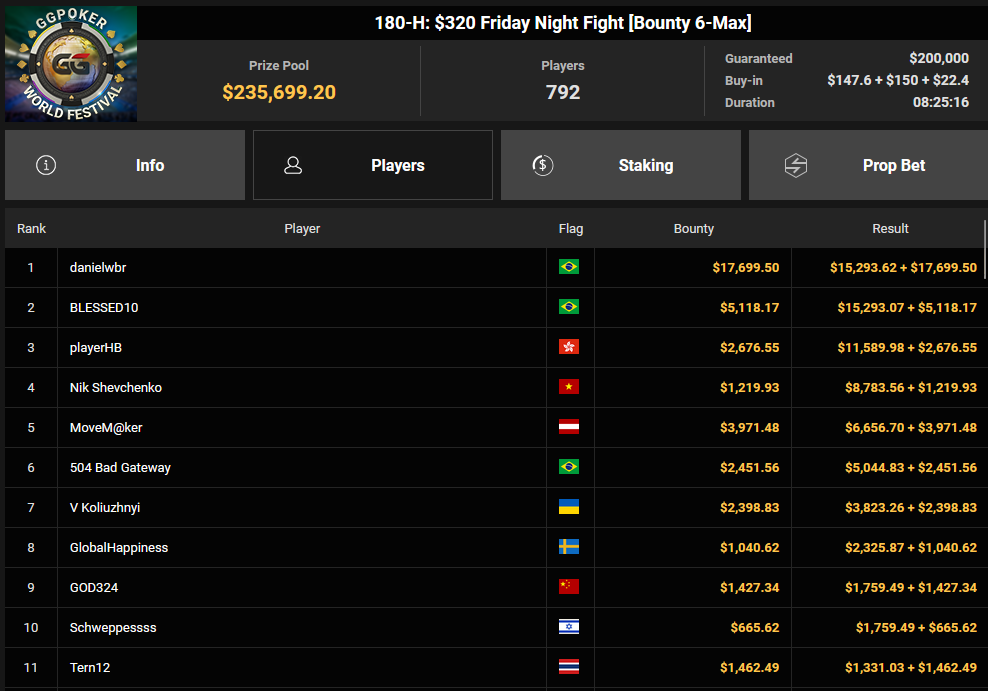Click Thailand flag for Tern12
The width and height of the screenshot is (988, 691).
569,667
